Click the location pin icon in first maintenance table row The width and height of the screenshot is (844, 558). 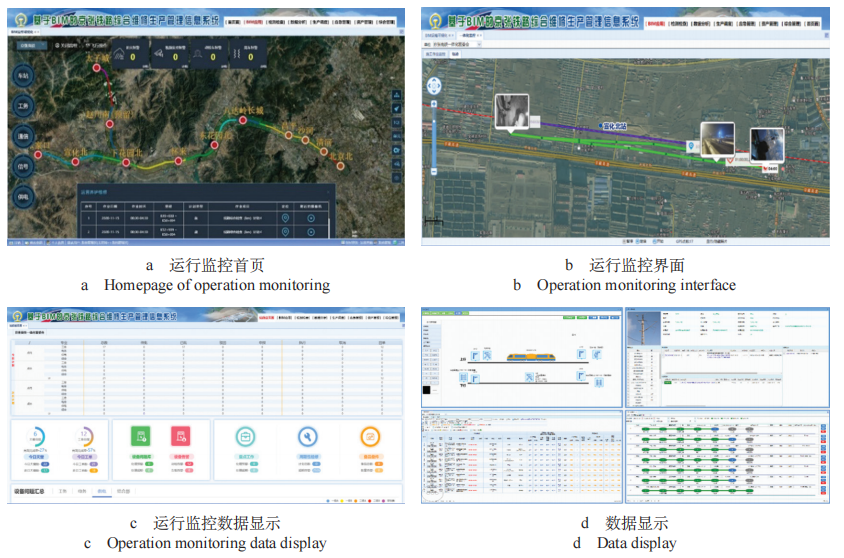(285, 218)
